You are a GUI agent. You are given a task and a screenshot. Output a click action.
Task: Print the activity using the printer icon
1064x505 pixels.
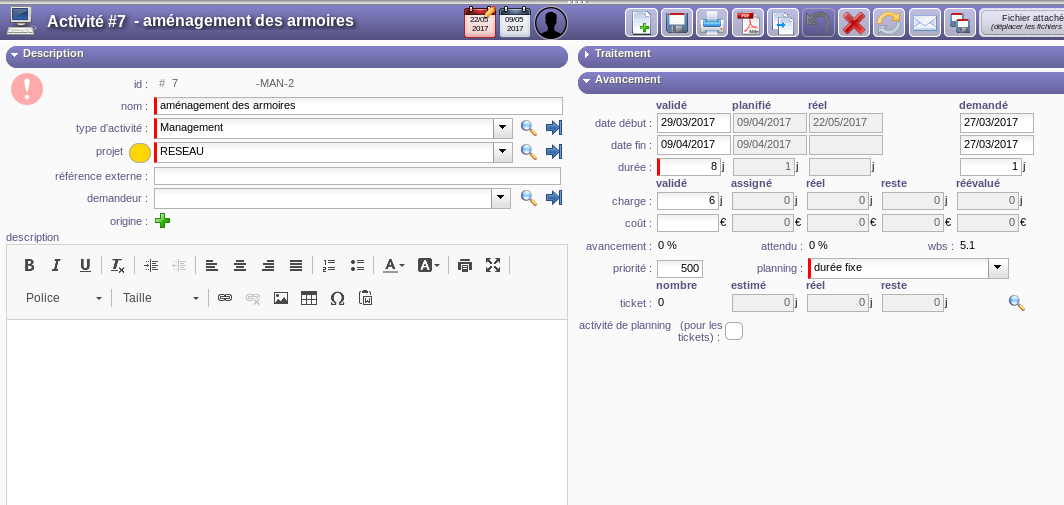[x=712, y=23]
